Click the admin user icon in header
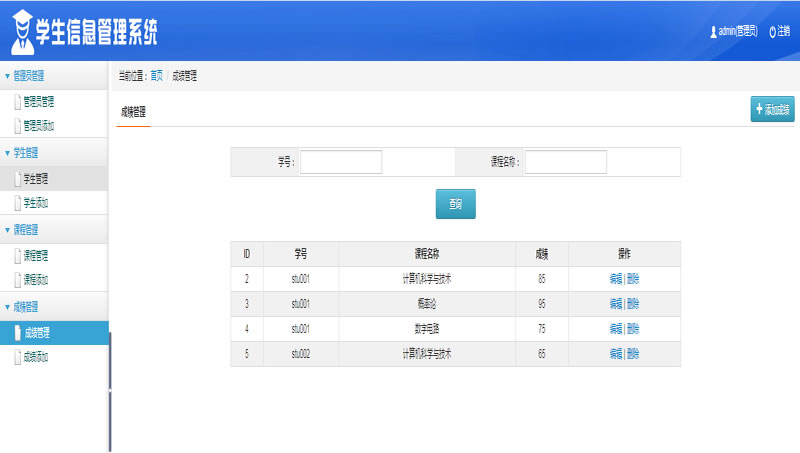The width and height of the screenshot is (800, 453). 713,32
